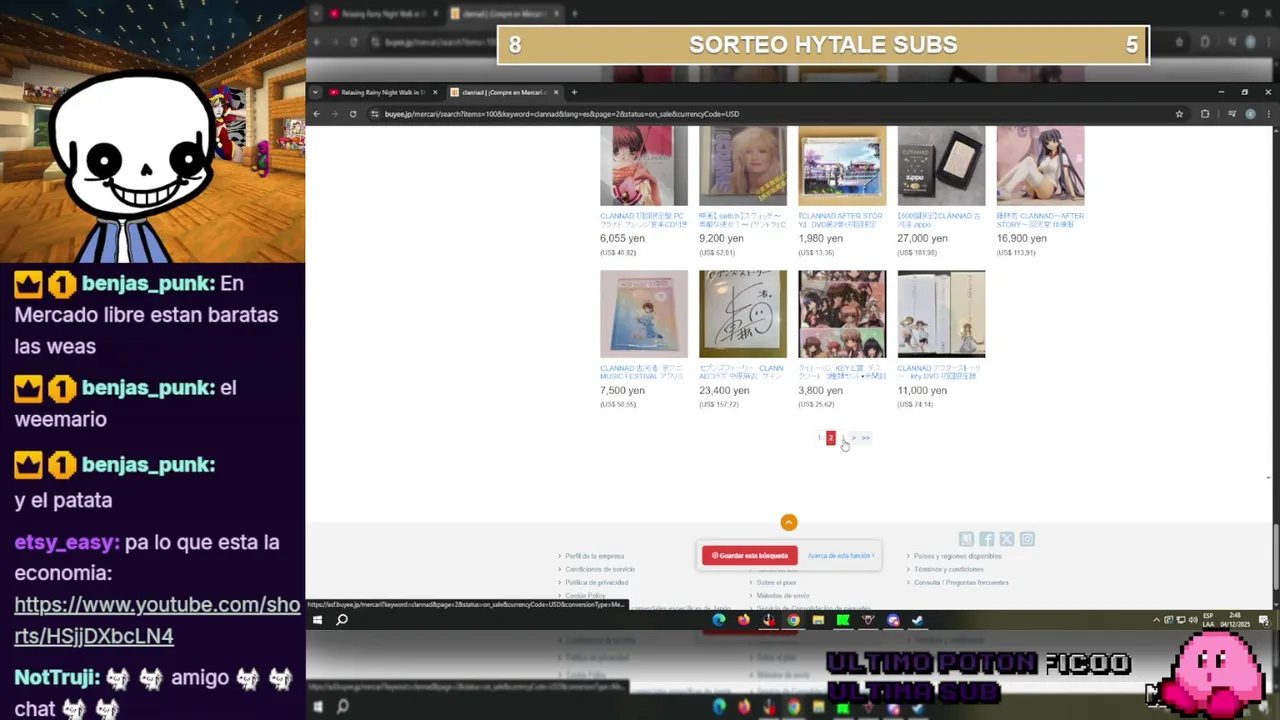Open Condiciones de servicio footer link

(x=600, y=569)
